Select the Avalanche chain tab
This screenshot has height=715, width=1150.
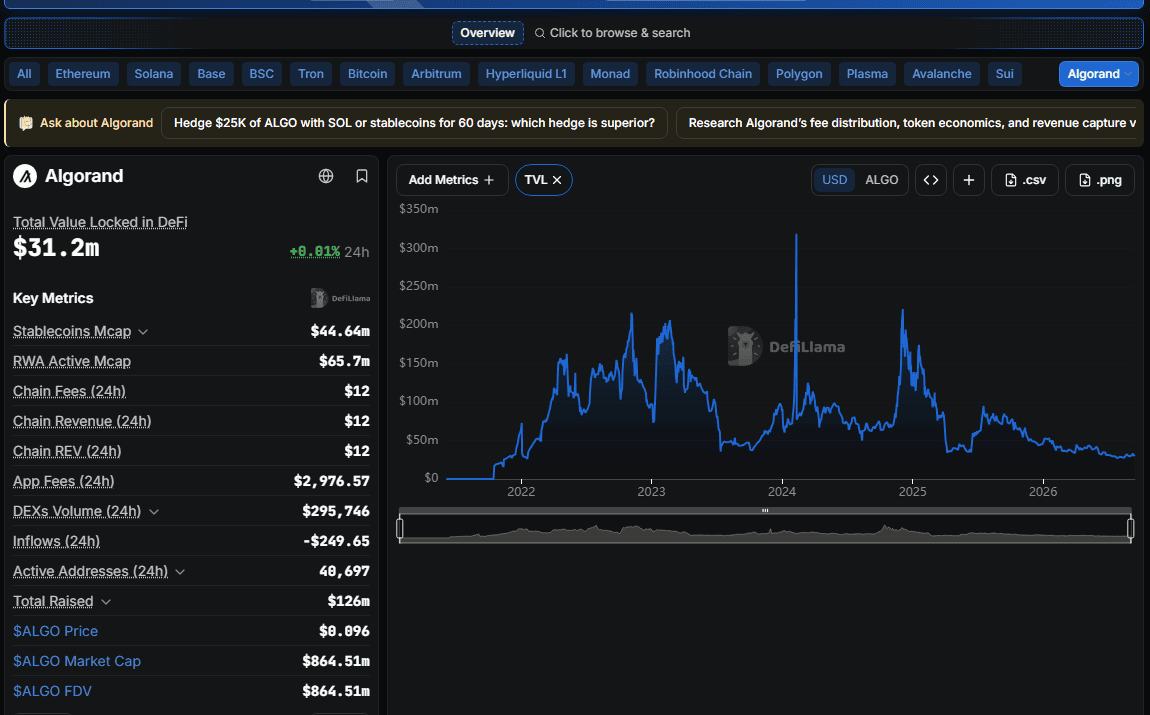(x=942, y=74)
